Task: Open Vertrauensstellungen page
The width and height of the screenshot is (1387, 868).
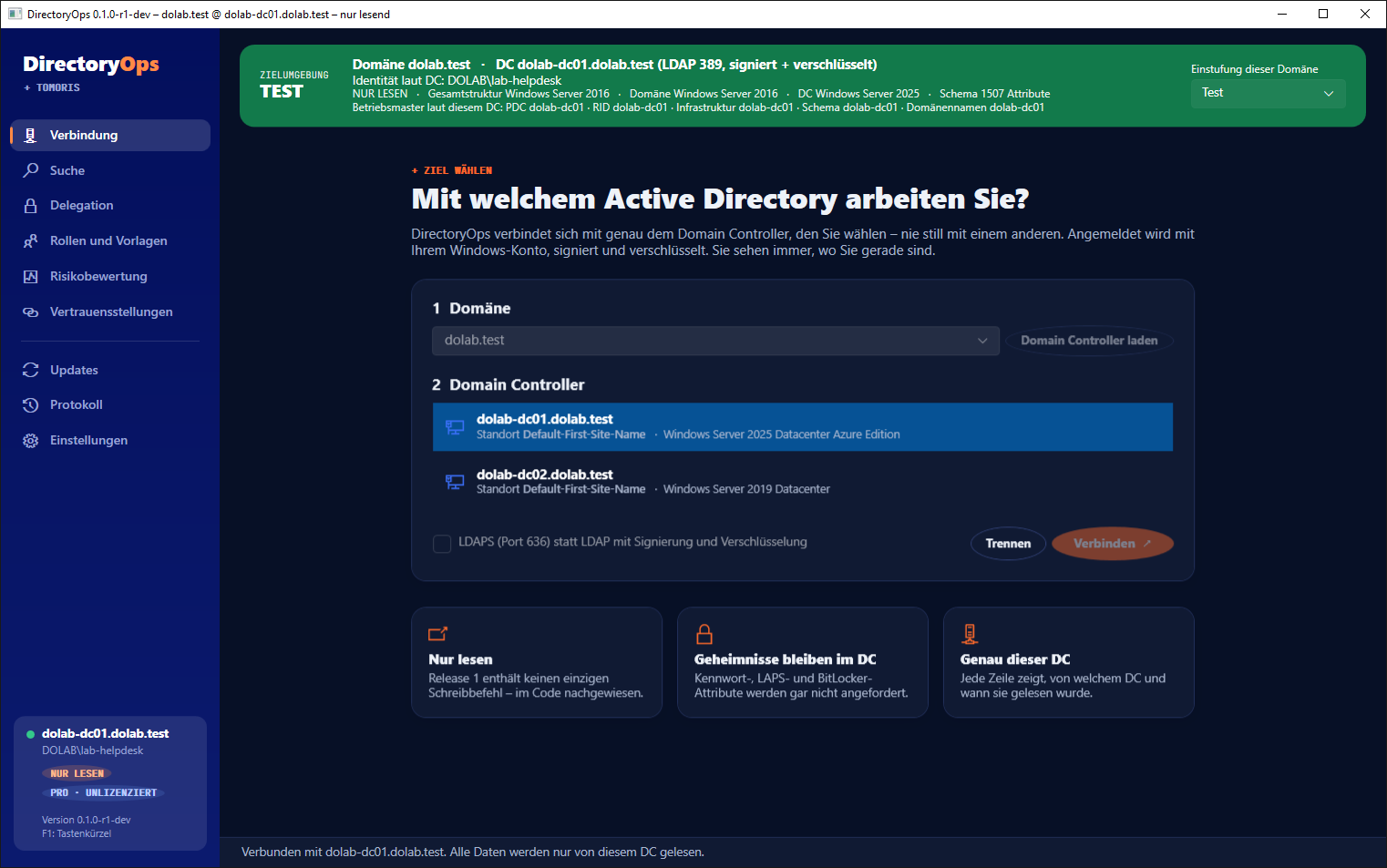Action: [110, 311]
